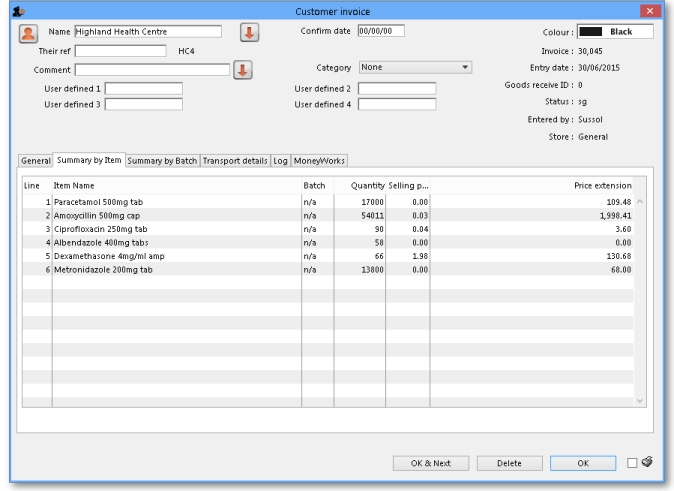Tick the print checkbox next to printer
The width and height of the screenshot is (674, 491).
pos(632,463)
